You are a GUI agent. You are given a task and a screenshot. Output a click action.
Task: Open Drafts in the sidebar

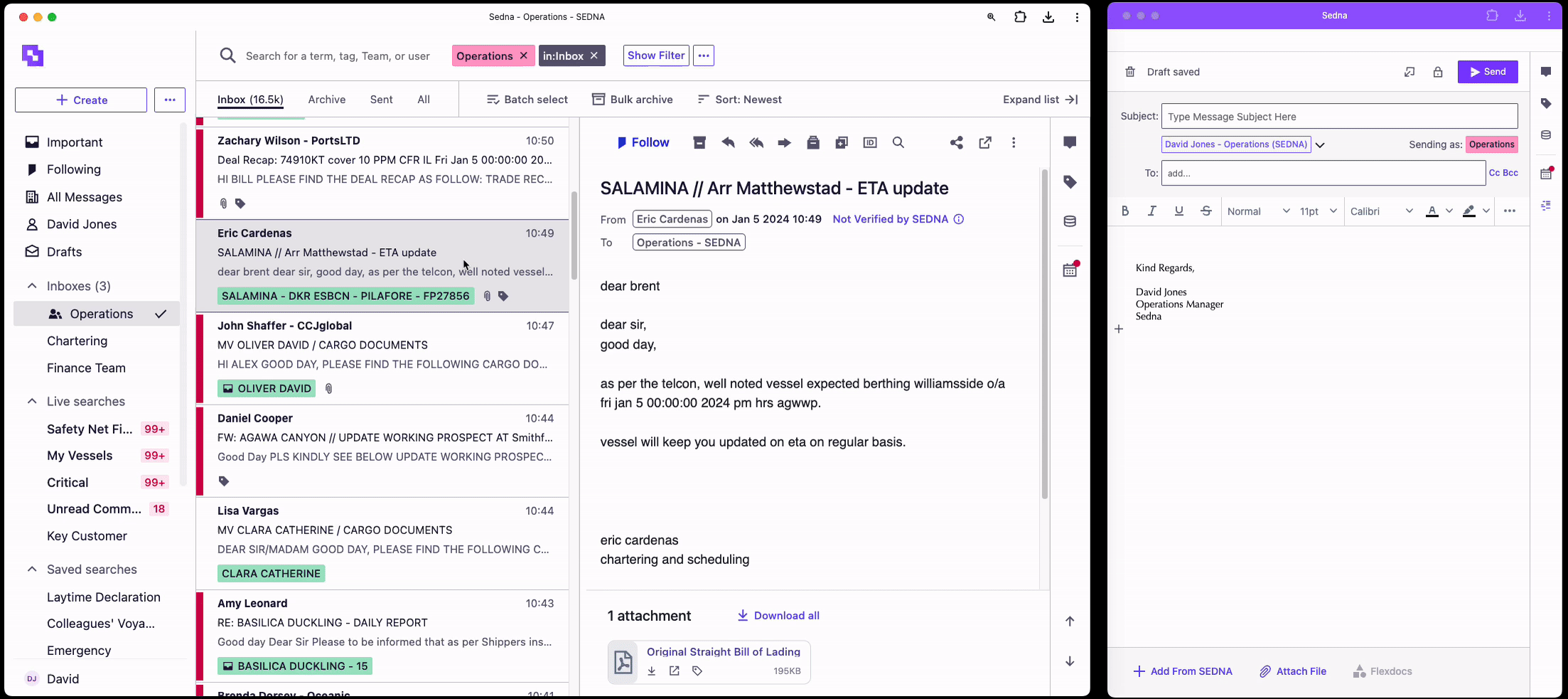[64, 252]
